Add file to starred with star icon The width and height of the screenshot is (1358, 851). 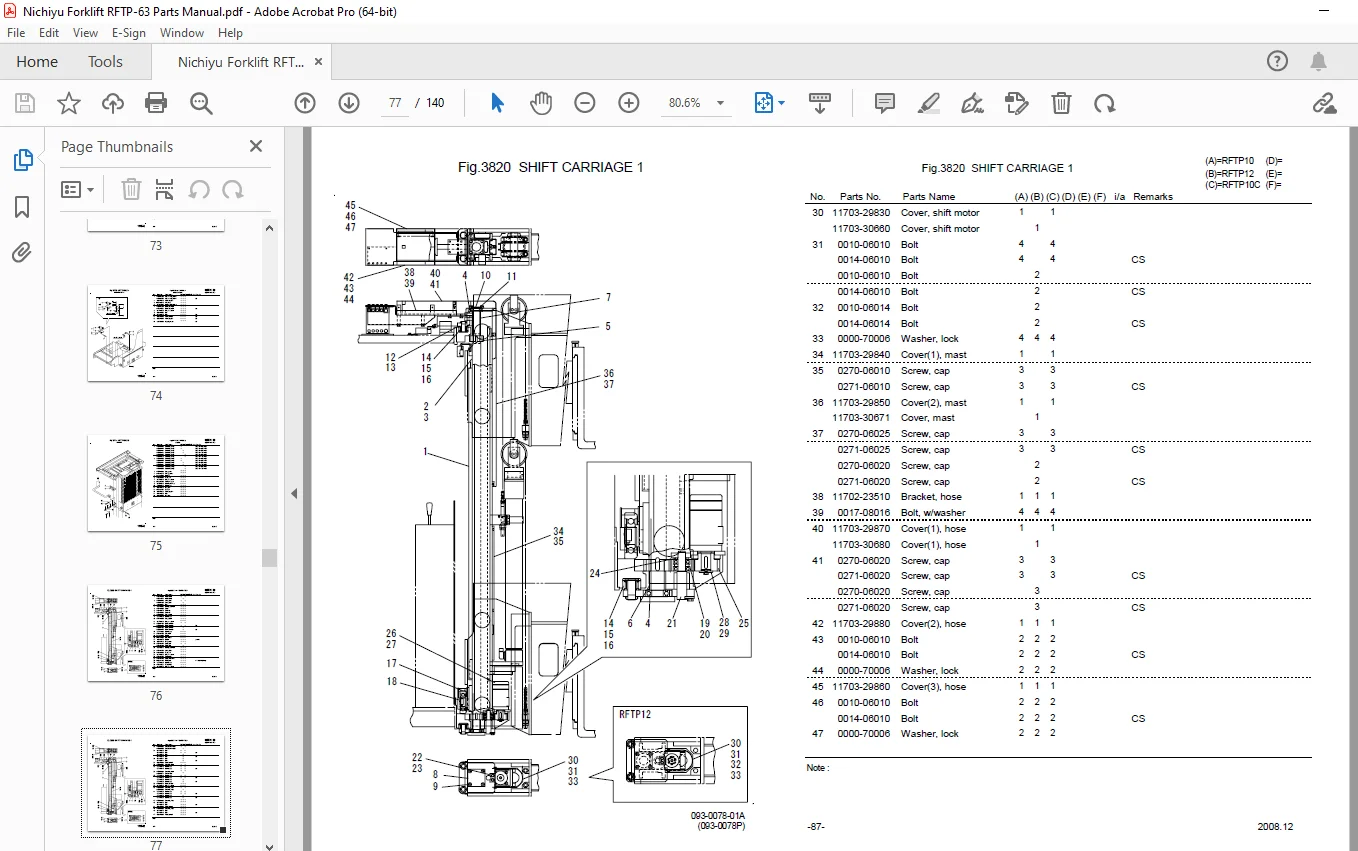[x=68, y=103]
